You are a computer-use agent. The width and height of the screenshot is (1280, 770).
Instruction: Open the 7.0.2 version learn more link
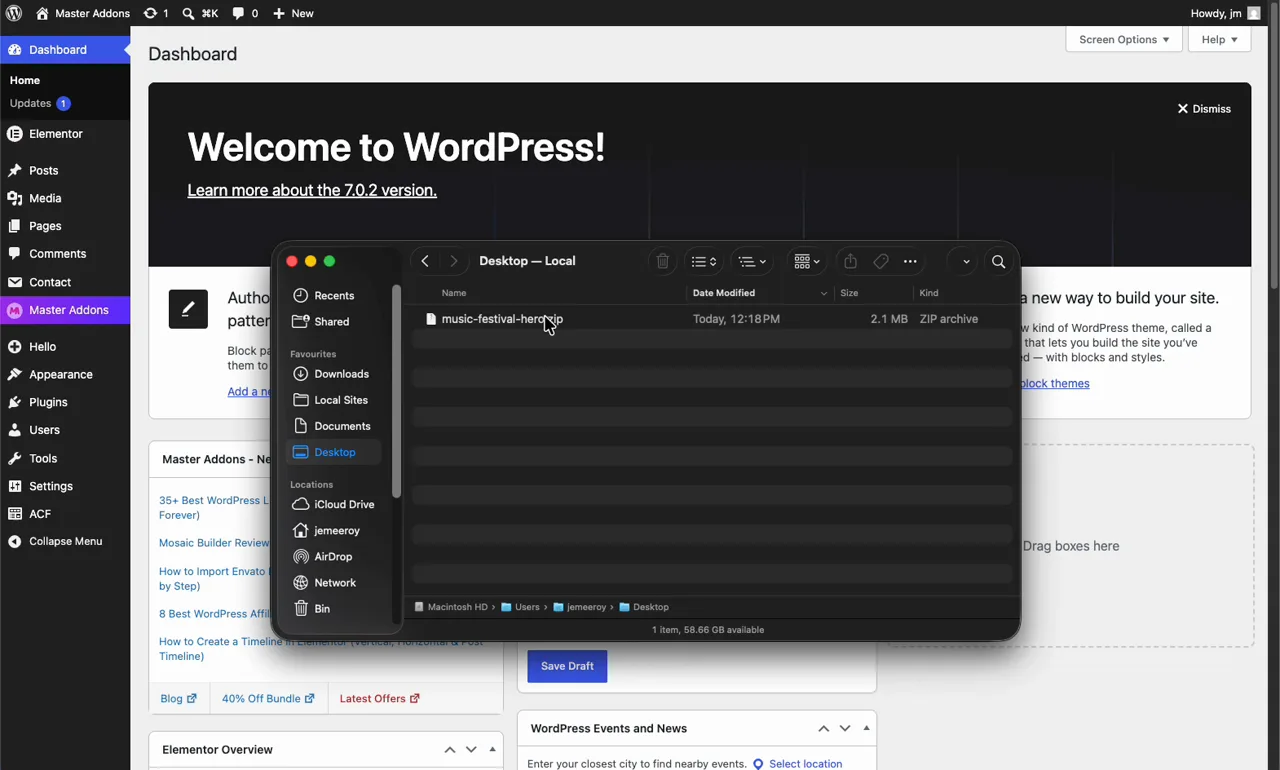[x=312, y=190]
